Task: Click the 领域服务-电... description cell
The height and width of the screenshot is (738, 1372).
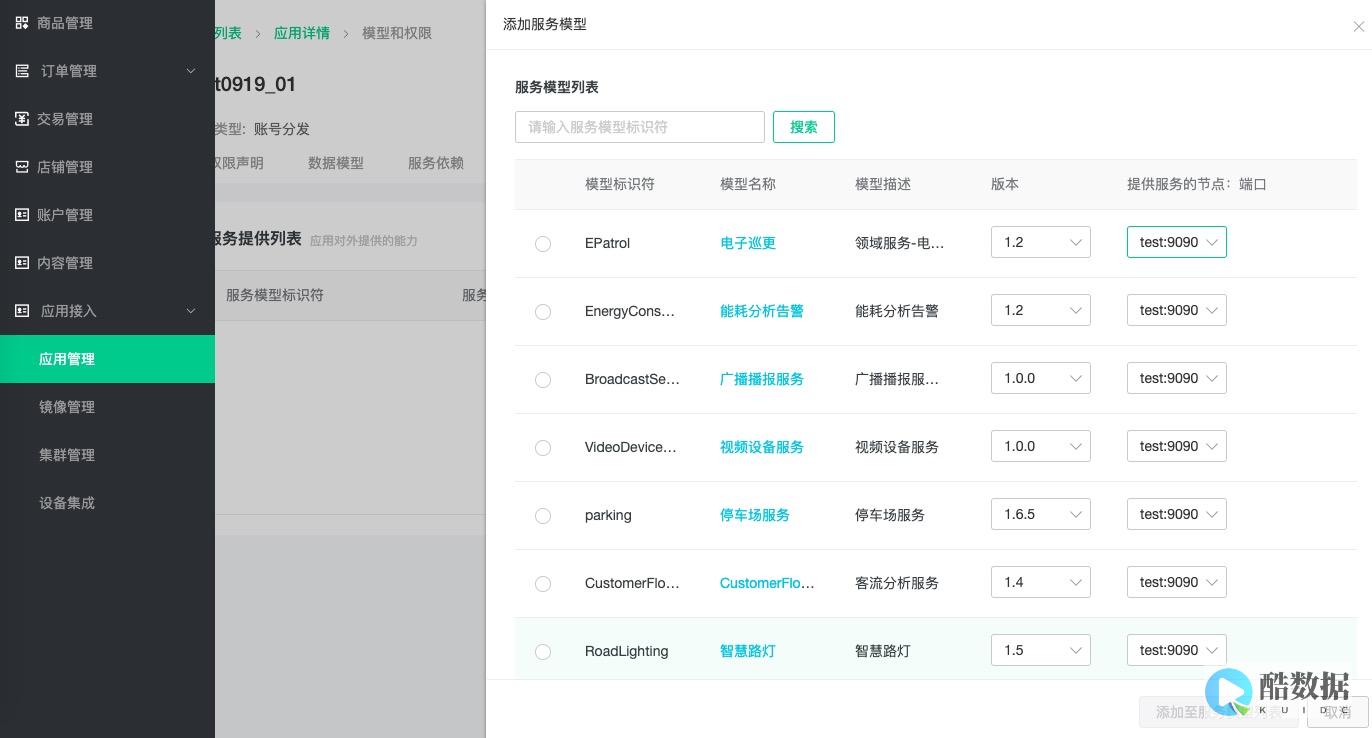Action: [x=900, y=243]
